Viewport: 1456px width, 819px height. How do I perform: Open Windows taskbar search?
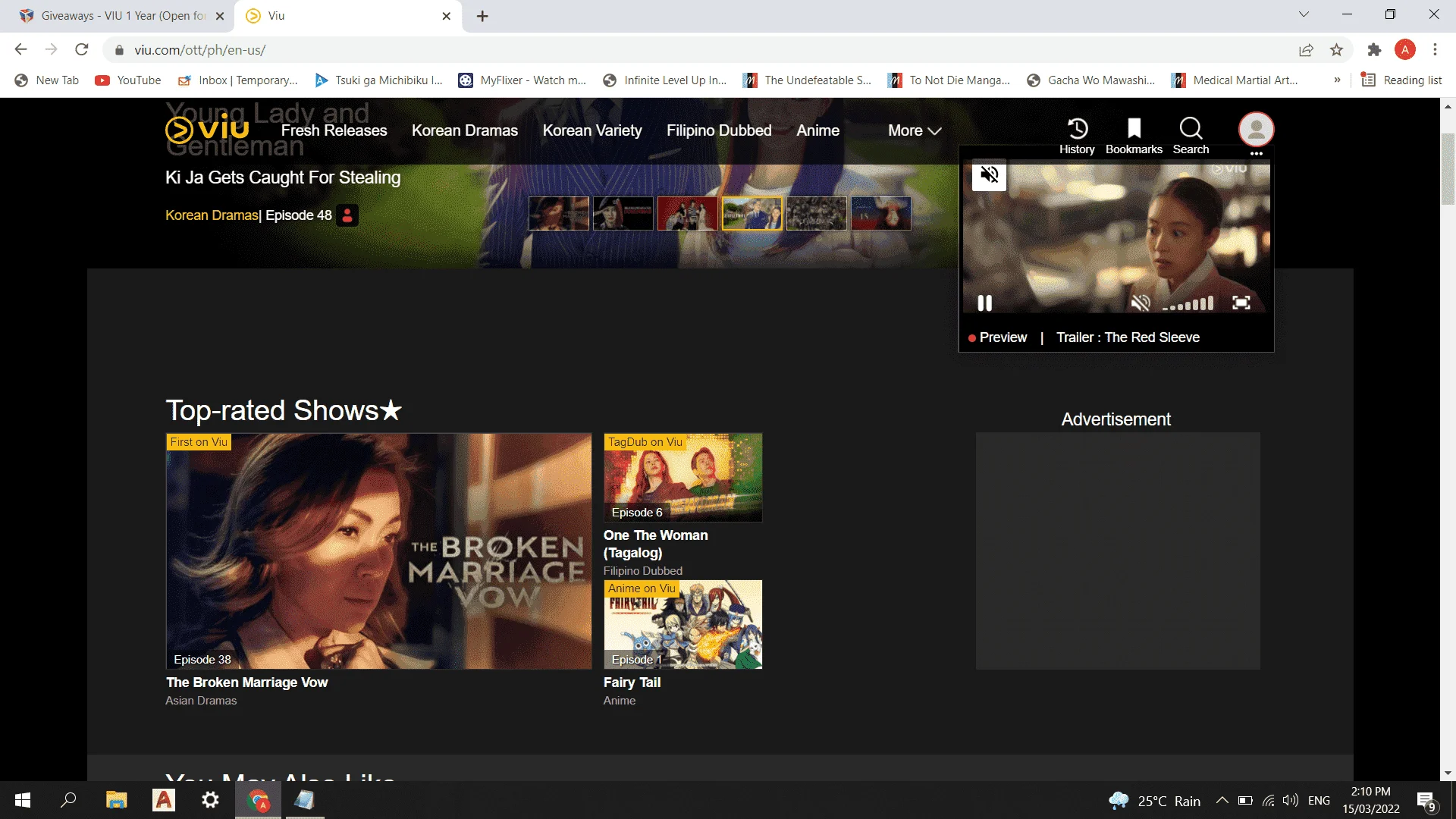click(68, 800)
